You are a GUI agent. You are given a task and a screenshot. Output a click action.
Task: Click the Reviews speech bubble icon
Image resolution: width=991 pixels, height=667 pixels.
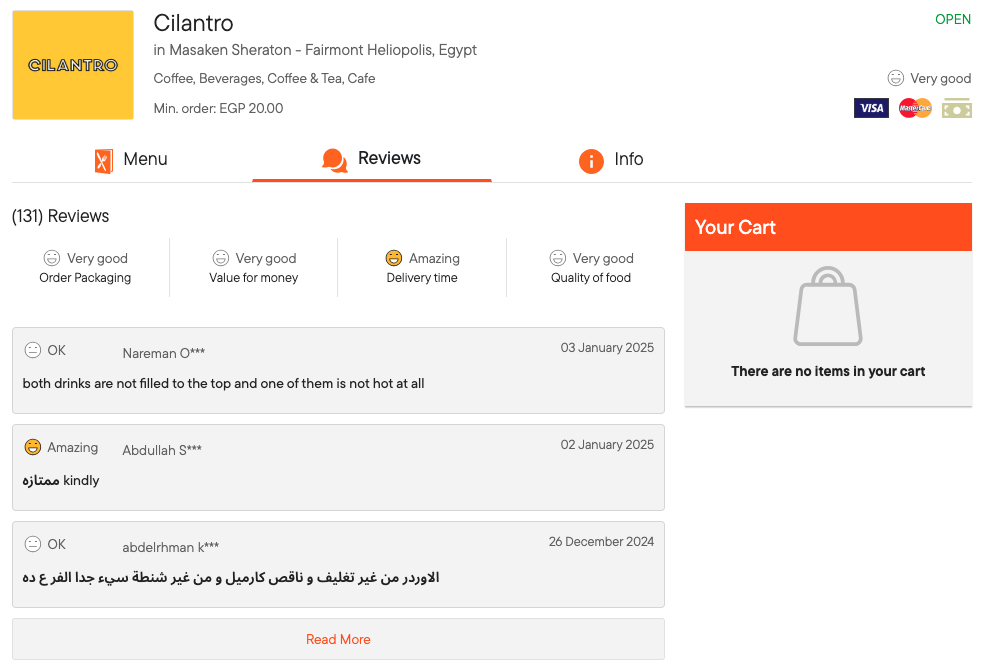point(335,160)
